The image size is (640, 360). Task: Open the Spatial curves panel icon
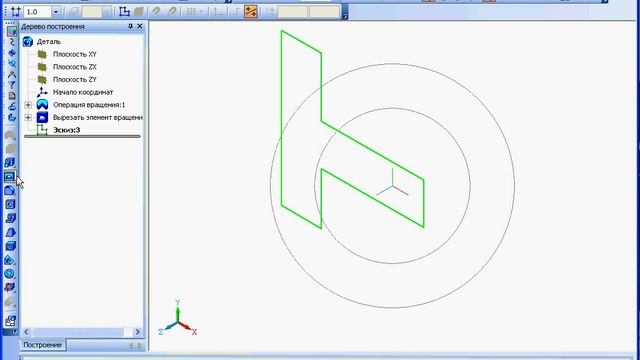[x=11, y=42]
